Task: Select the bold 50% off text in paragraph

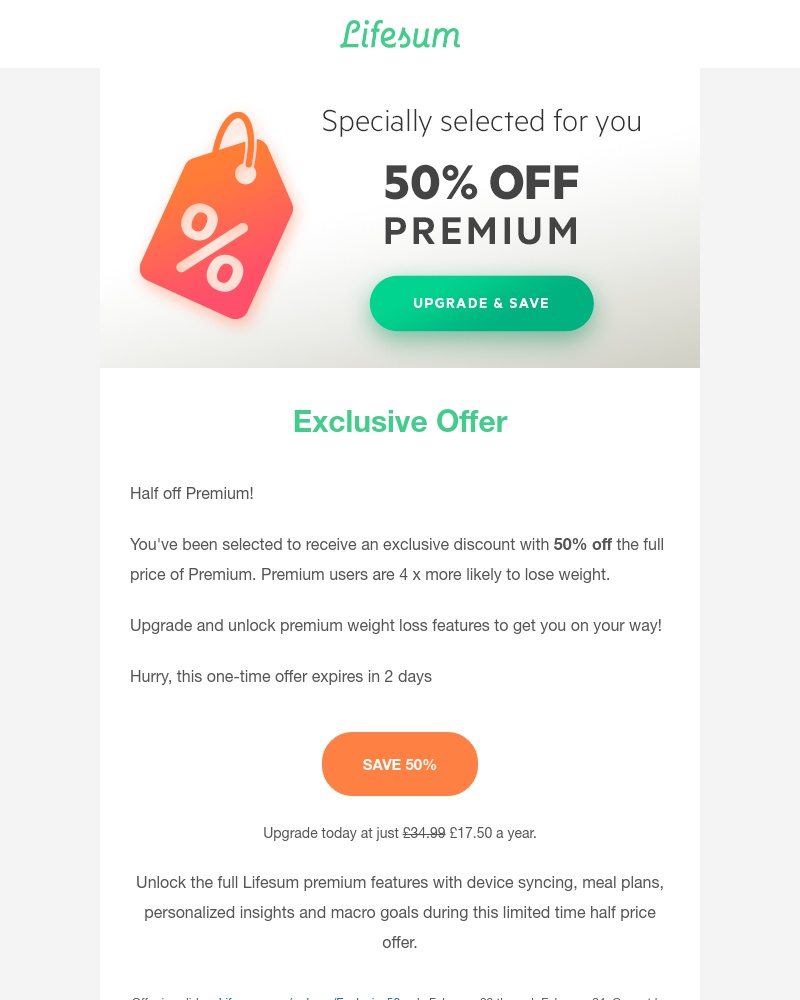Action: click(x=582, y=544)
